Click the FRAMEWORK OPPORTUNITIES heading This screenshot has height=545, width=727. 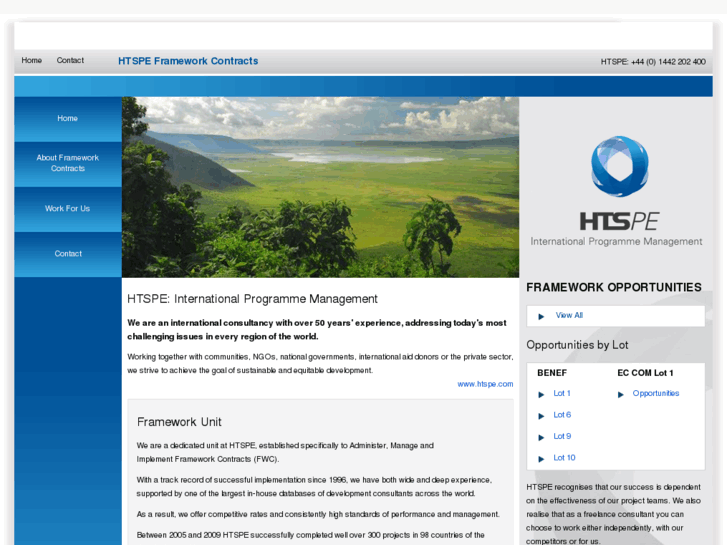614,287
